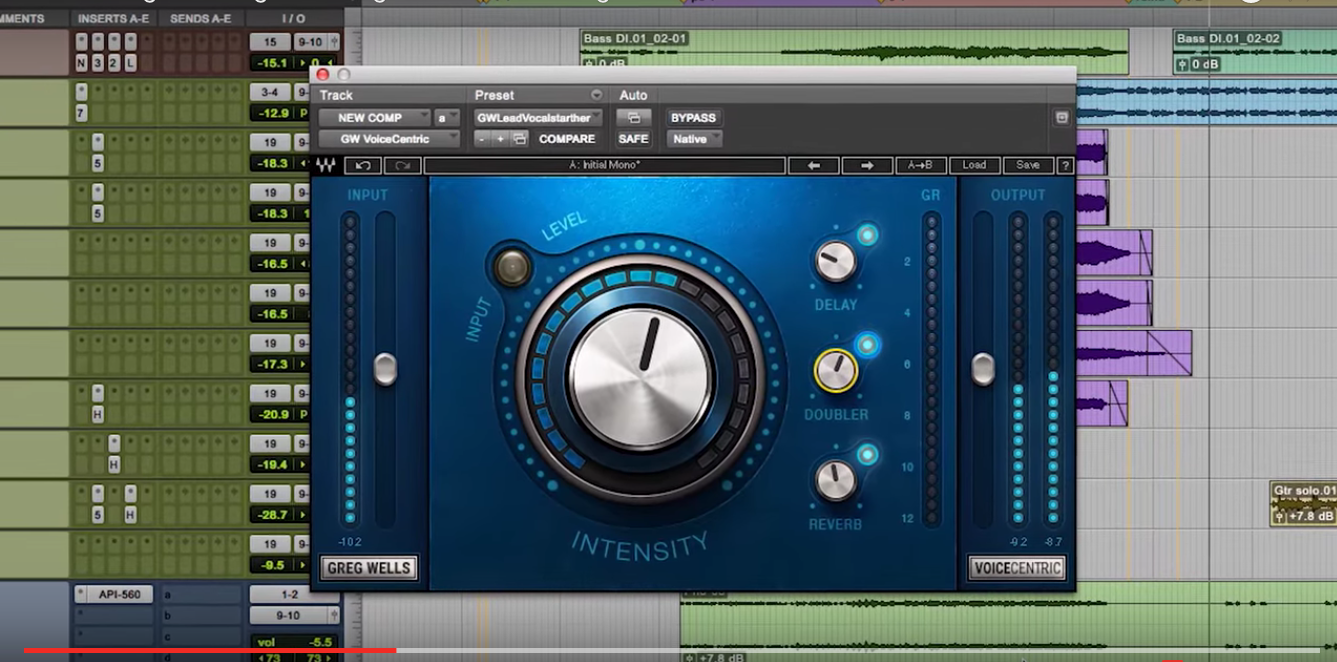Open the insert position 'a' selector

coord(447,118)
